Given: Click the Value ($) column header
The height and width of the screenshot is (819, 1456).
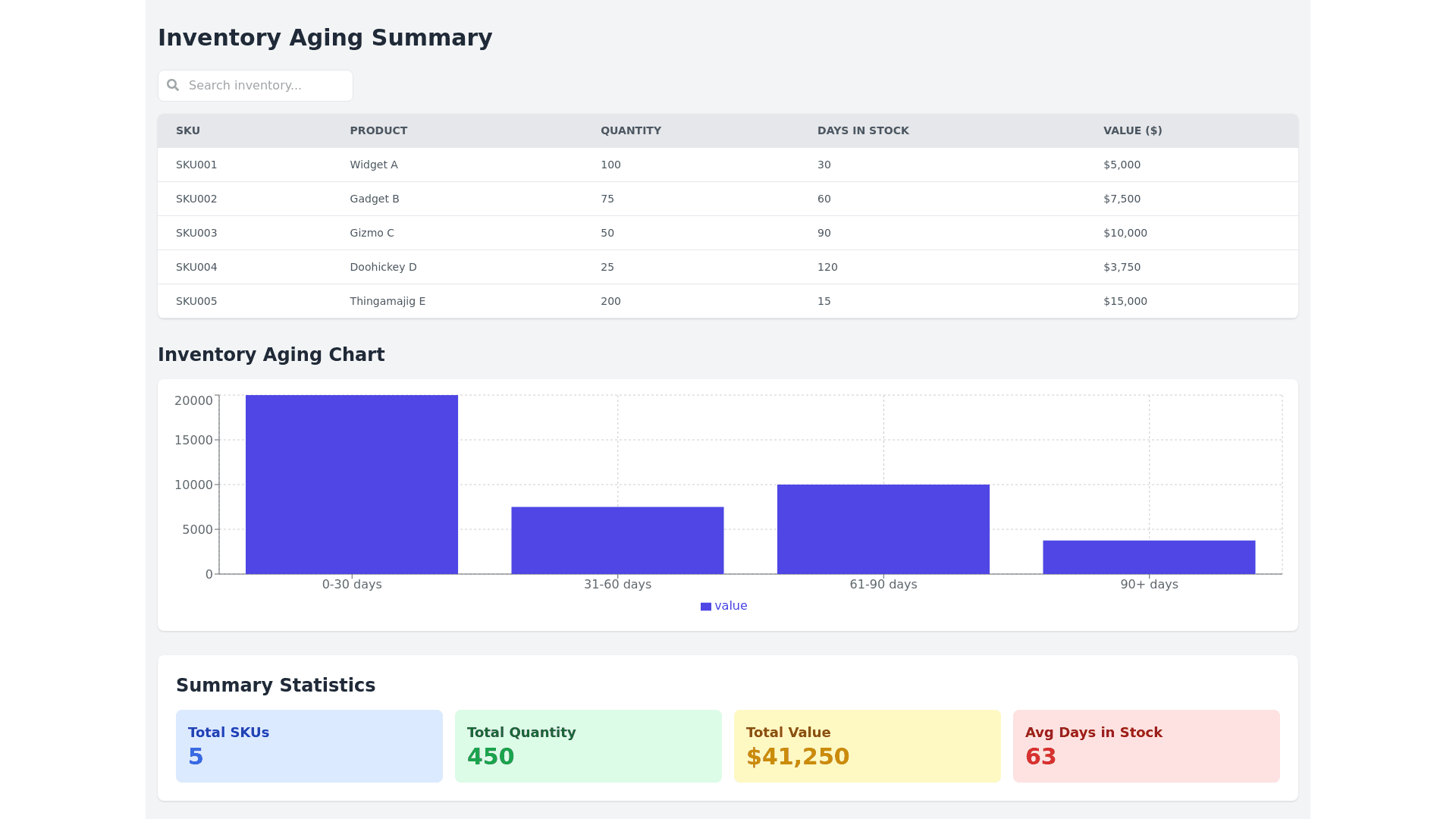Looking at the screenshot, I should (1132, 130).
